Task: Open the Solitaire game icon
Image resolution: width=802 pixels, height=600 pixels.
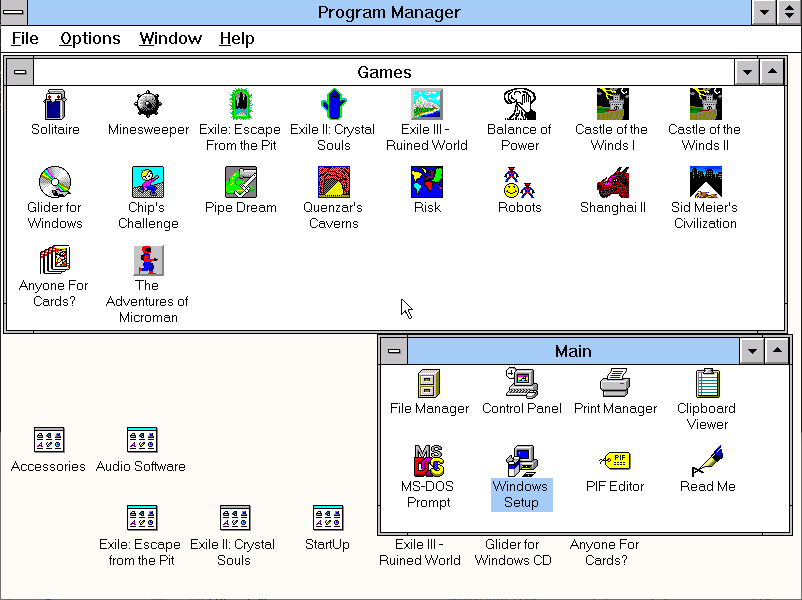Action: point(55,104)
